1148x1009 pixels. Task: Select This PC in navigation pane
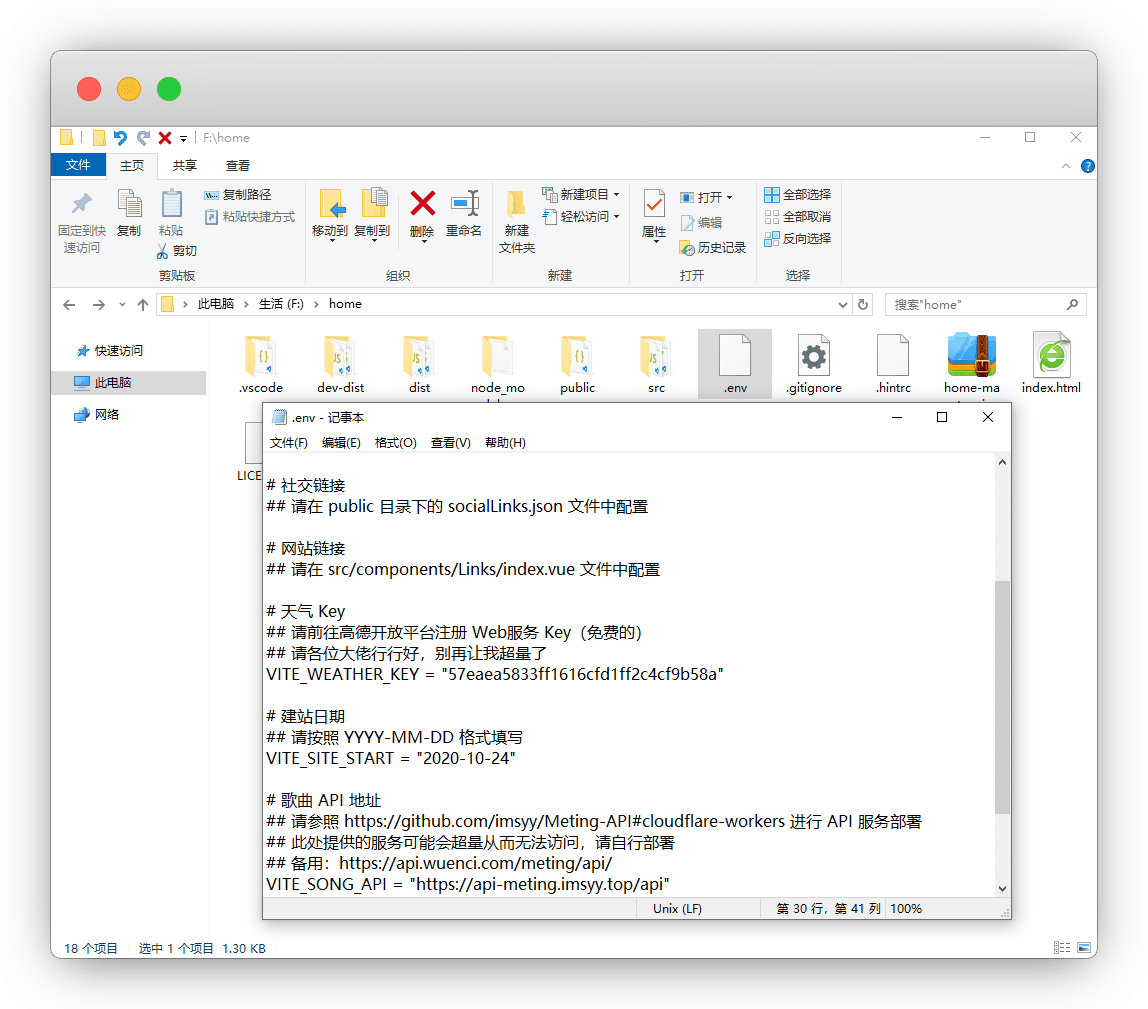coord(112,382)
